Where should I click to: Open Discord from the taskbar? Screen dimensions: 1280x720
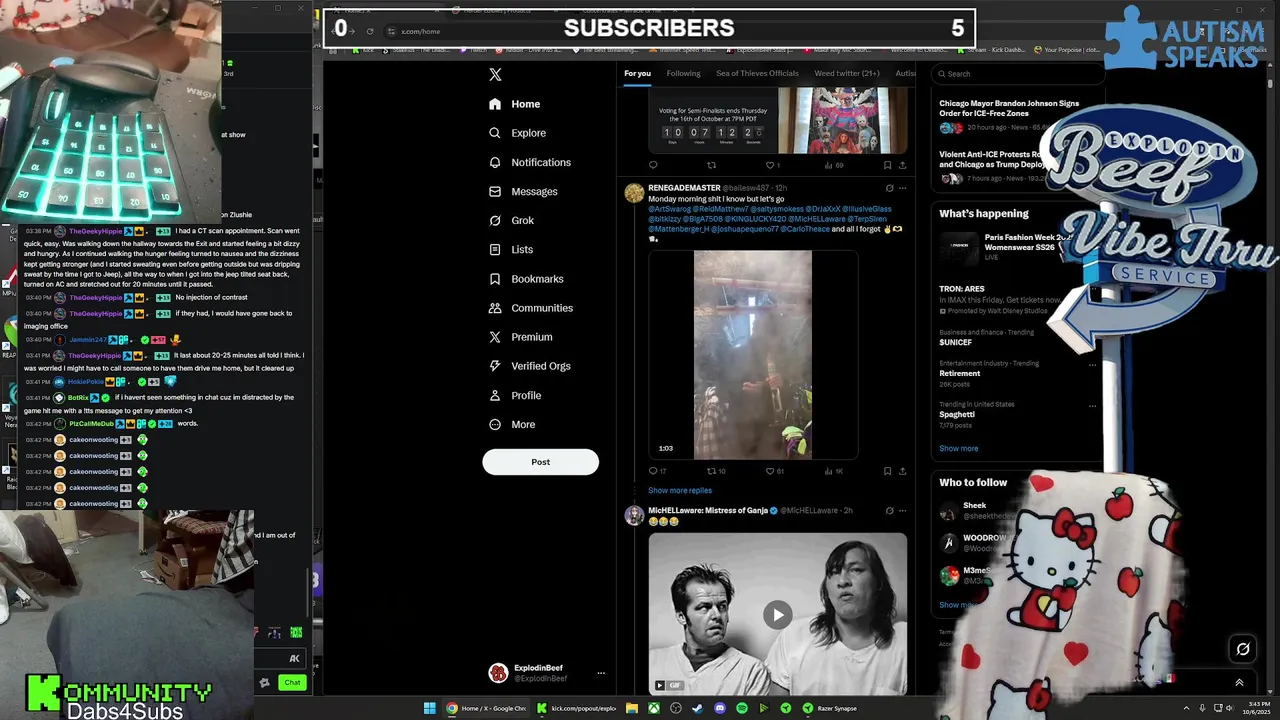coord(720,708)
